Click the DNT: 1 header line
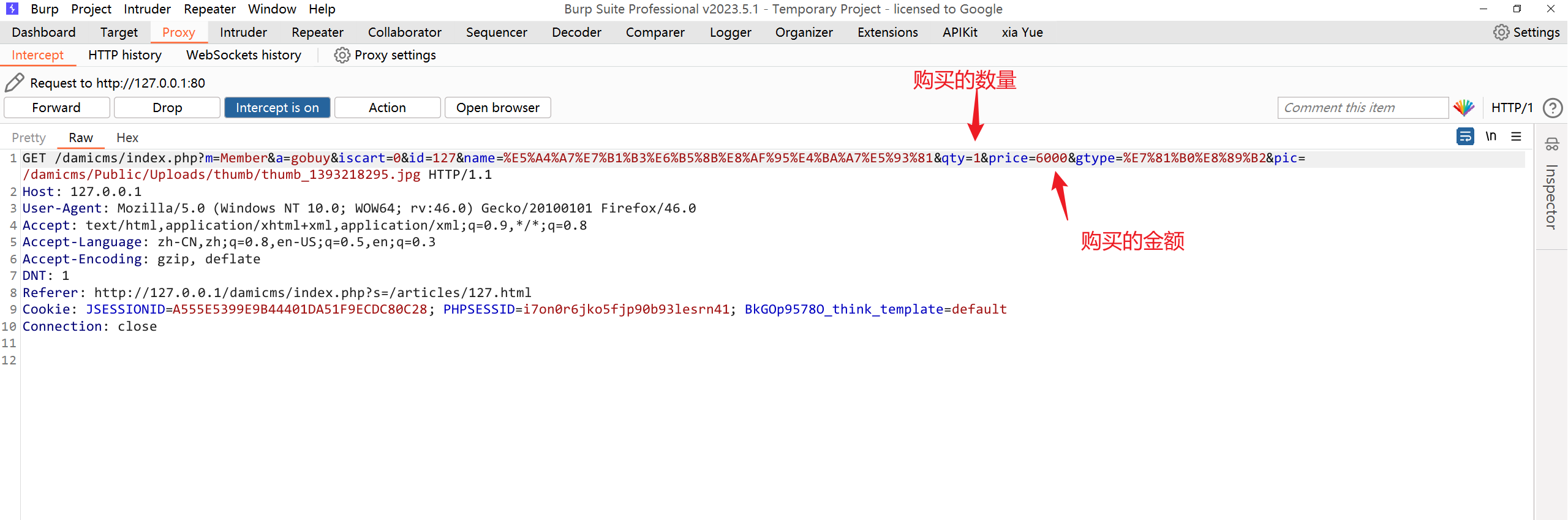Viewport: 1568px width, 520px height. pyautogui.click(x=46, y=276)
